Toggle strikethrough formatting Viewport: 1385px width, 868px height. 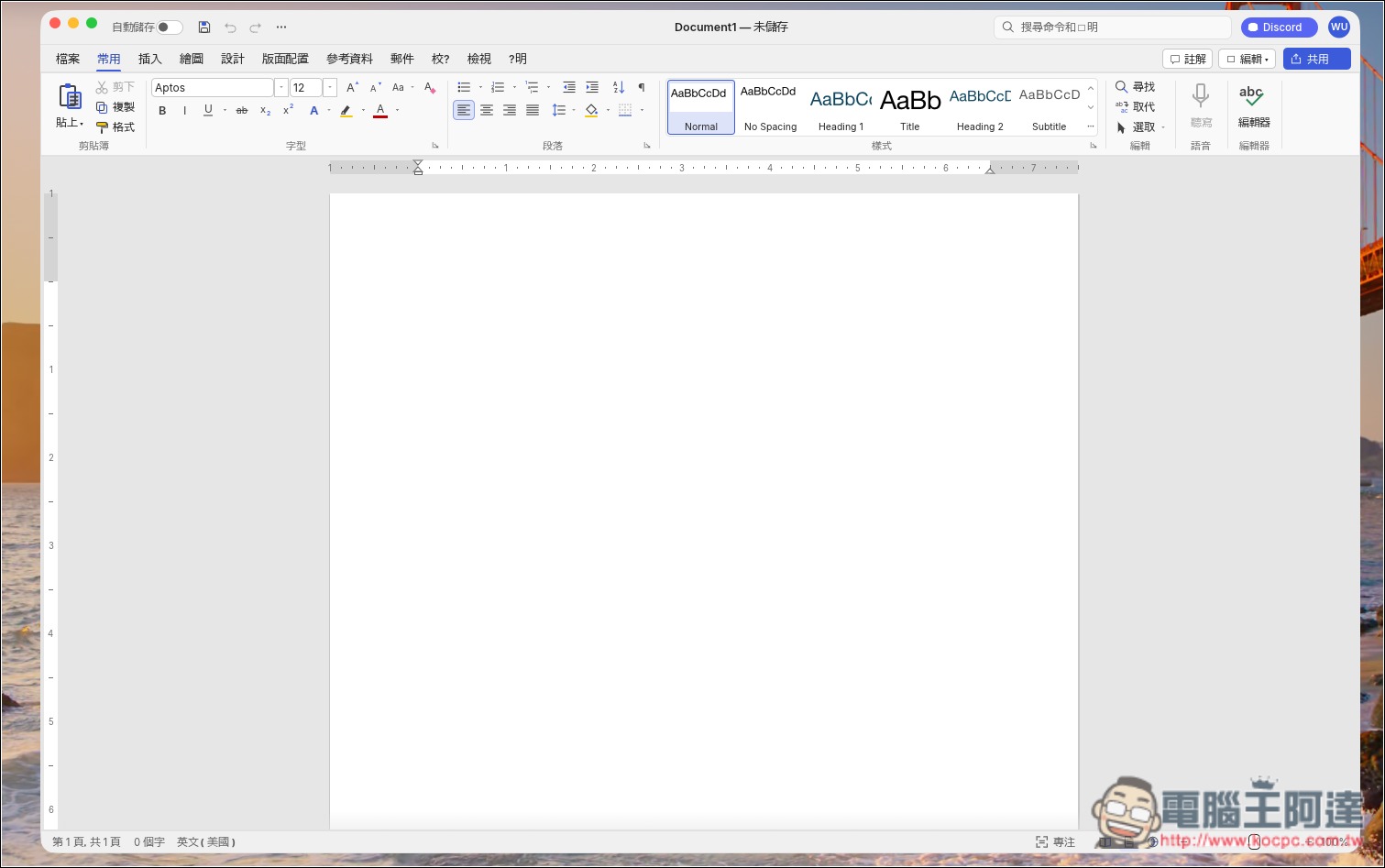coord(242,111)
